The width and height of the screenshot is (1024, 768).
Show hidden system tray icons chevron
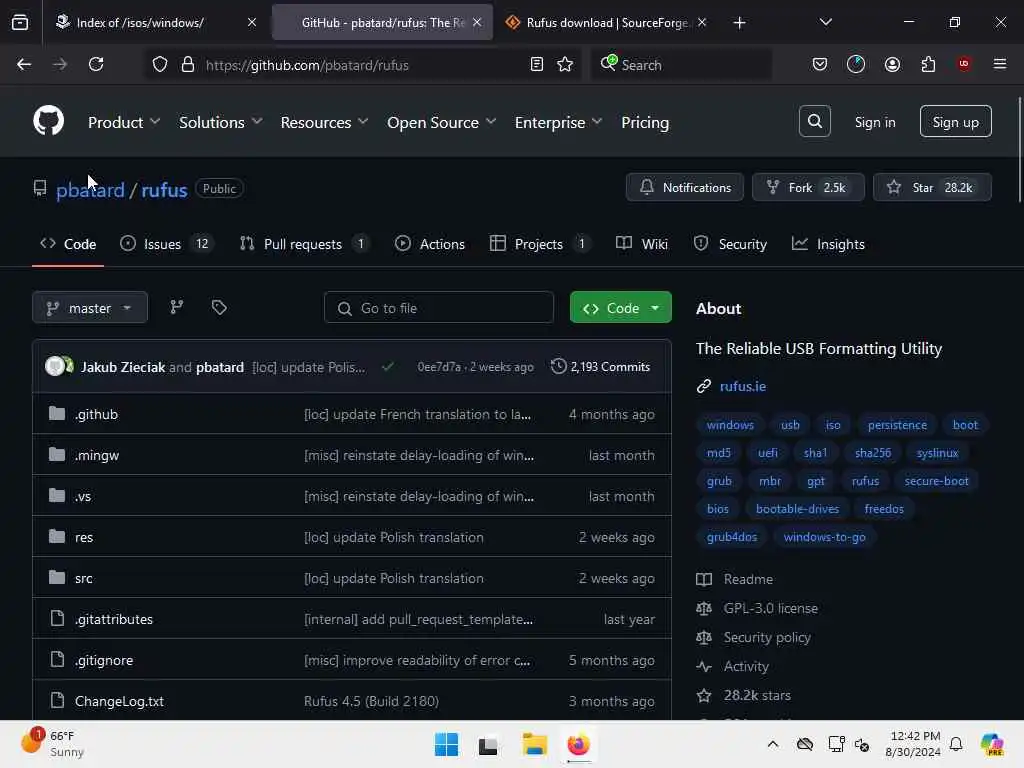click(773, 744)
